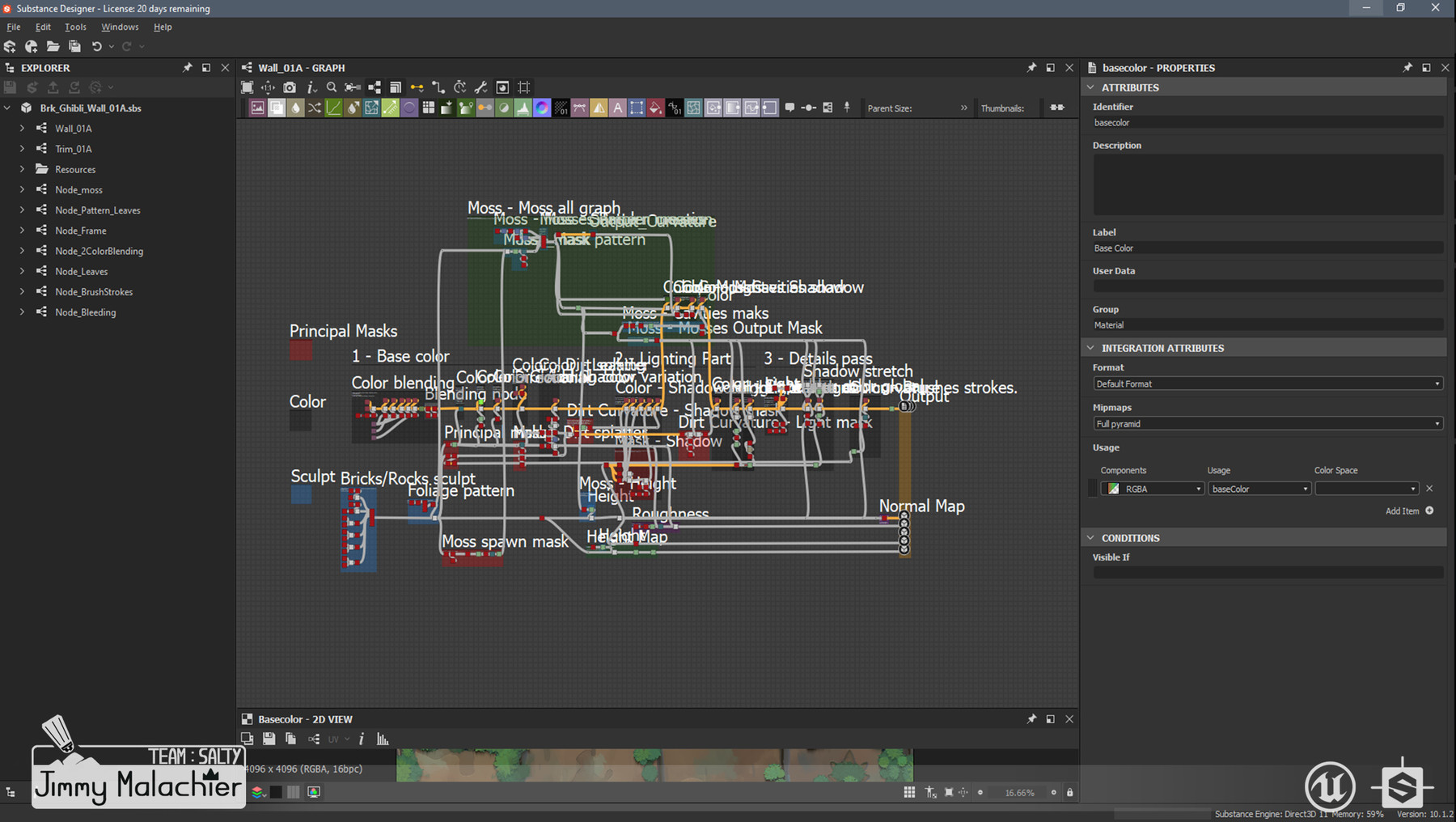Add a Blur node (droplet icon)
Viewport: 1456px width, 822px height.
296,108
